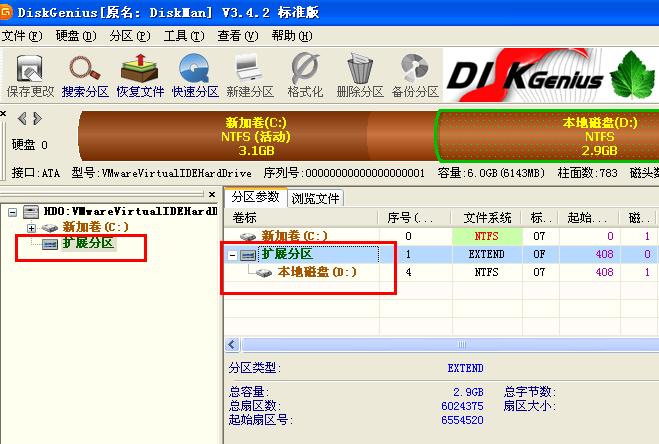The image size is (659, 444).
Task: Expand the 新加卷(C:) tree node
Action: 31,228
